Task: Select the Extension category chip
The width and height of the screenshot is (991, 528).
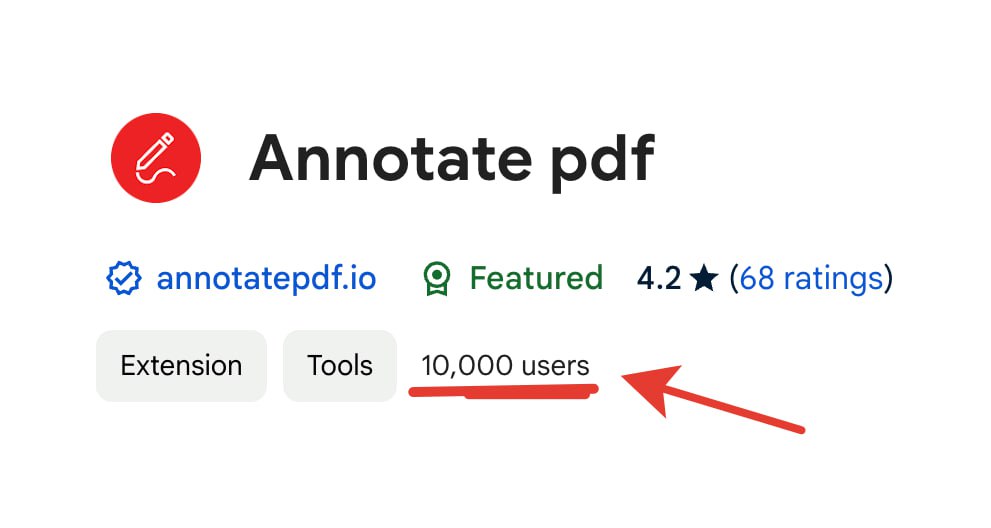Action: (x=181, y=366)
